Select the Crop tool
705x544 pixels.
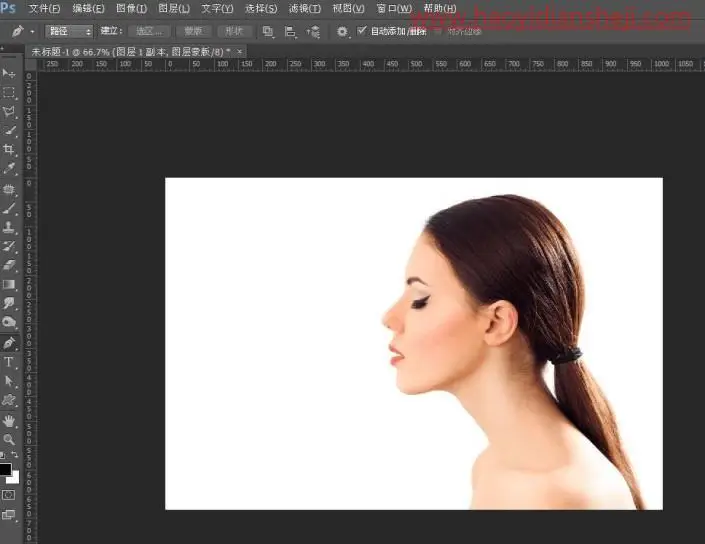[x=9, y=149]
